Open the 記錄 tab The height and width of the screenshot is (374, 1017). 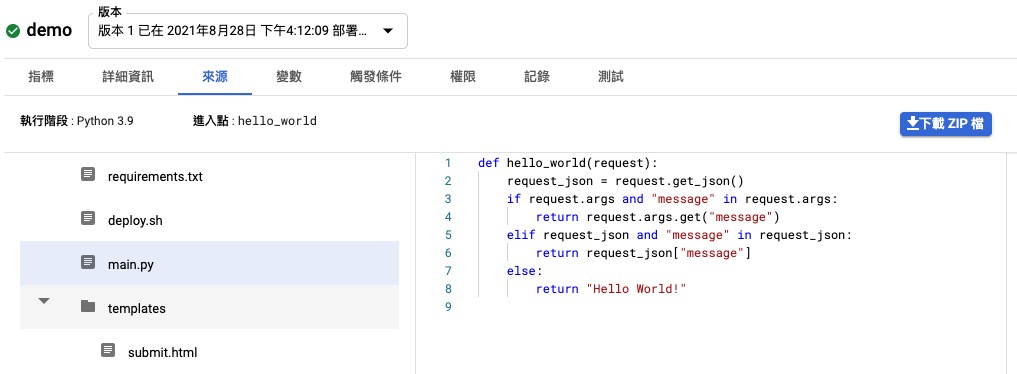point(537,76)
